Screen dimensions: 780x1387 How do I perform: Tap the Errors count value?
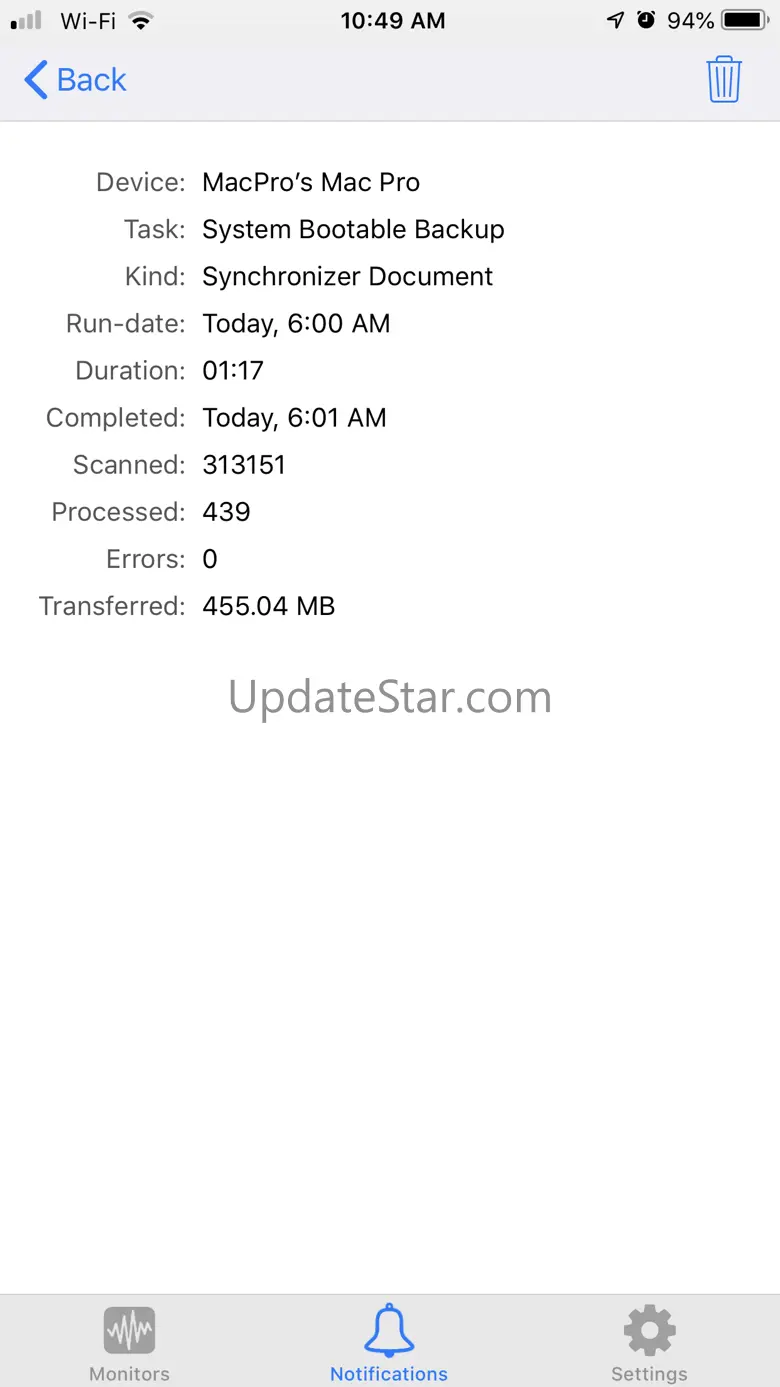(x=210, y=558)
